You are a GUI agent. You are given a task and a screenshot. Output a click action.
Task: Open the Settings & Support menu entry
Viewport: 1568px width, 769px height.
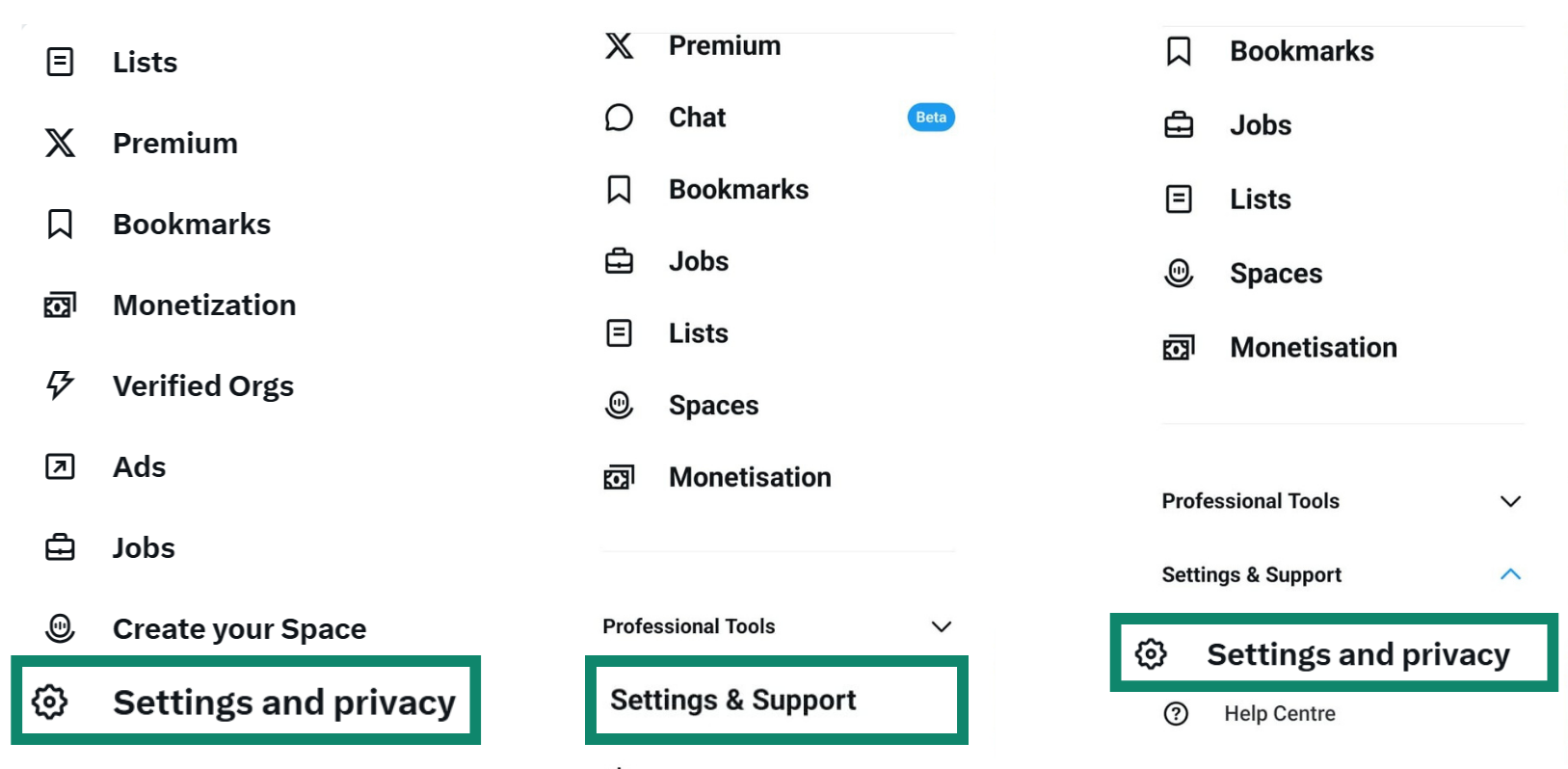(x=733, y=700)
